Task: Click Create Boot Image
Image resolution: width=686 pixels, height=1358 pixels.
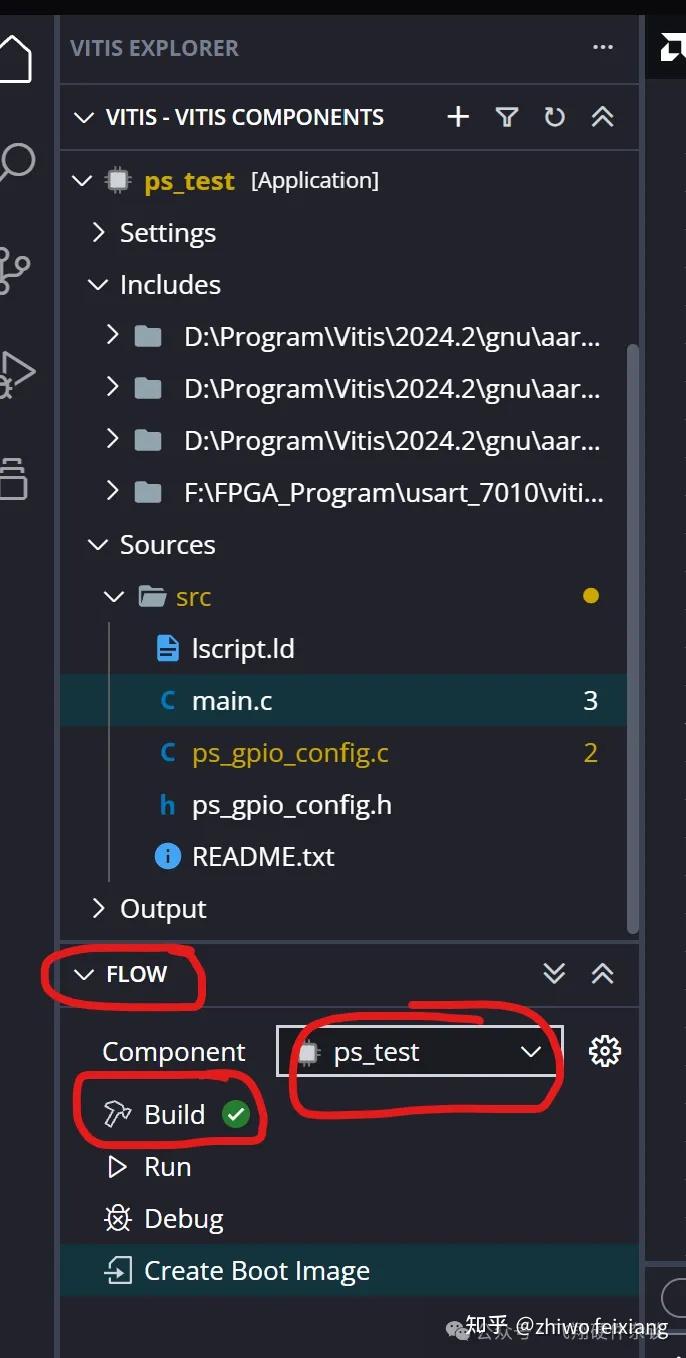Action: pyautogui.click(x=257, y=1271)
